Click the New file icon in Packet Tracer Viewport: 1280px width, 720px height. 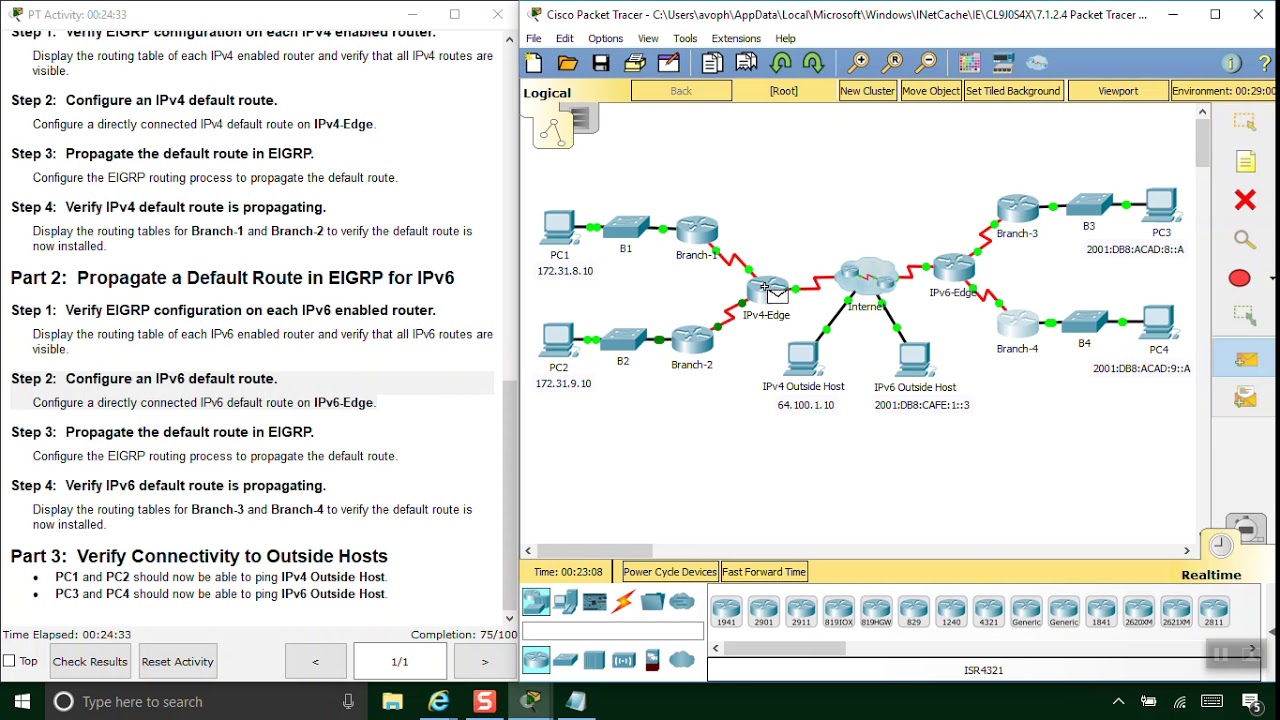coord(534,63)
